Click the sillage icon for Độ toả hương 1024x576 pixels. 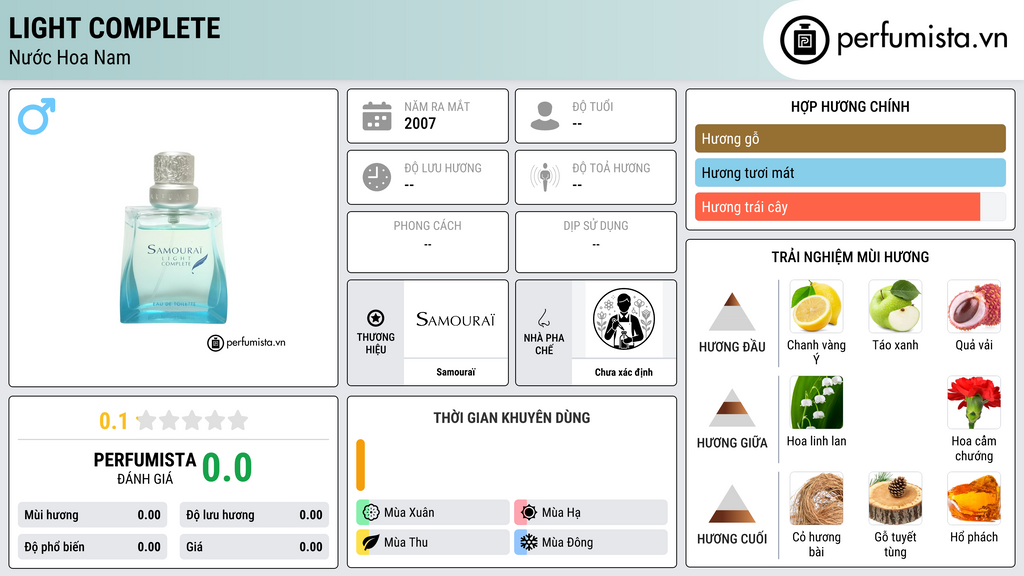pos(545,177)
